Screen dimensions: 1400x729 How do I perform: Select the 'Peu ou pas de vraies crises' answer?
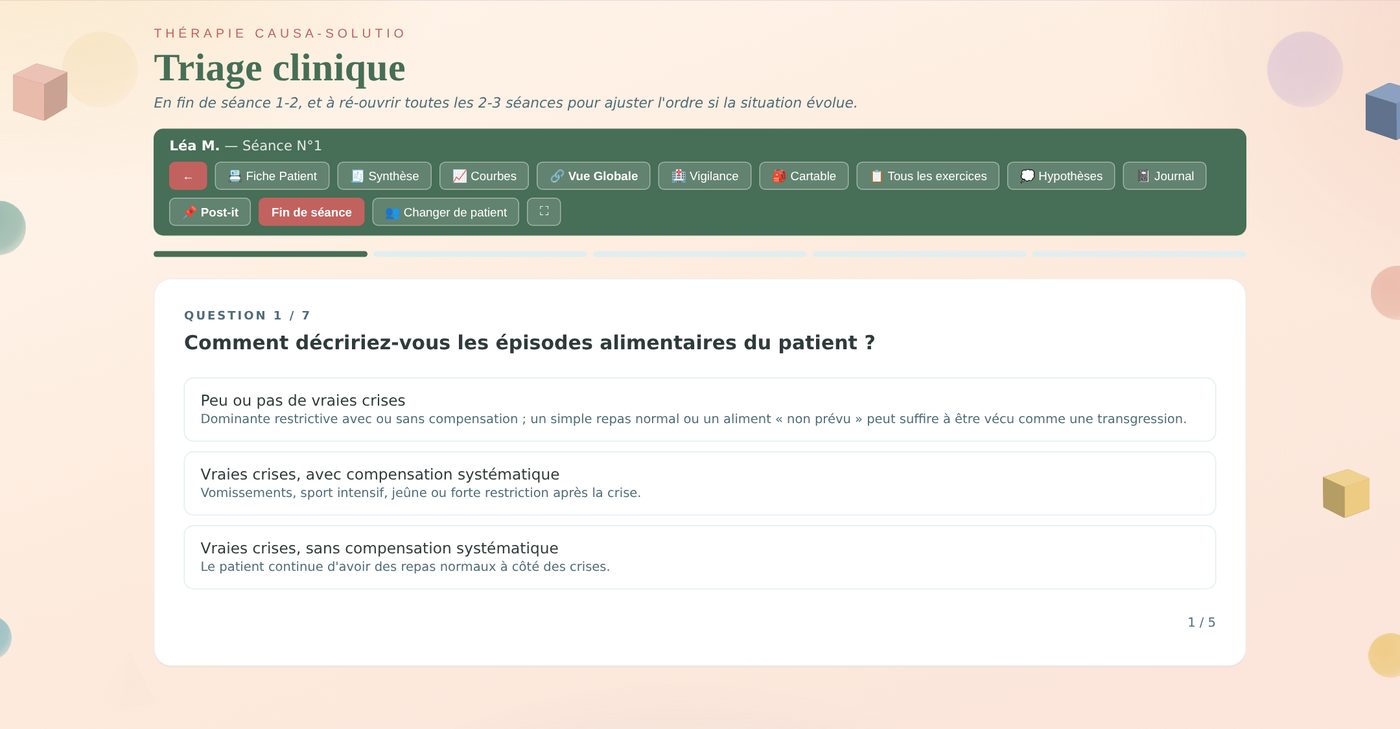700,409
